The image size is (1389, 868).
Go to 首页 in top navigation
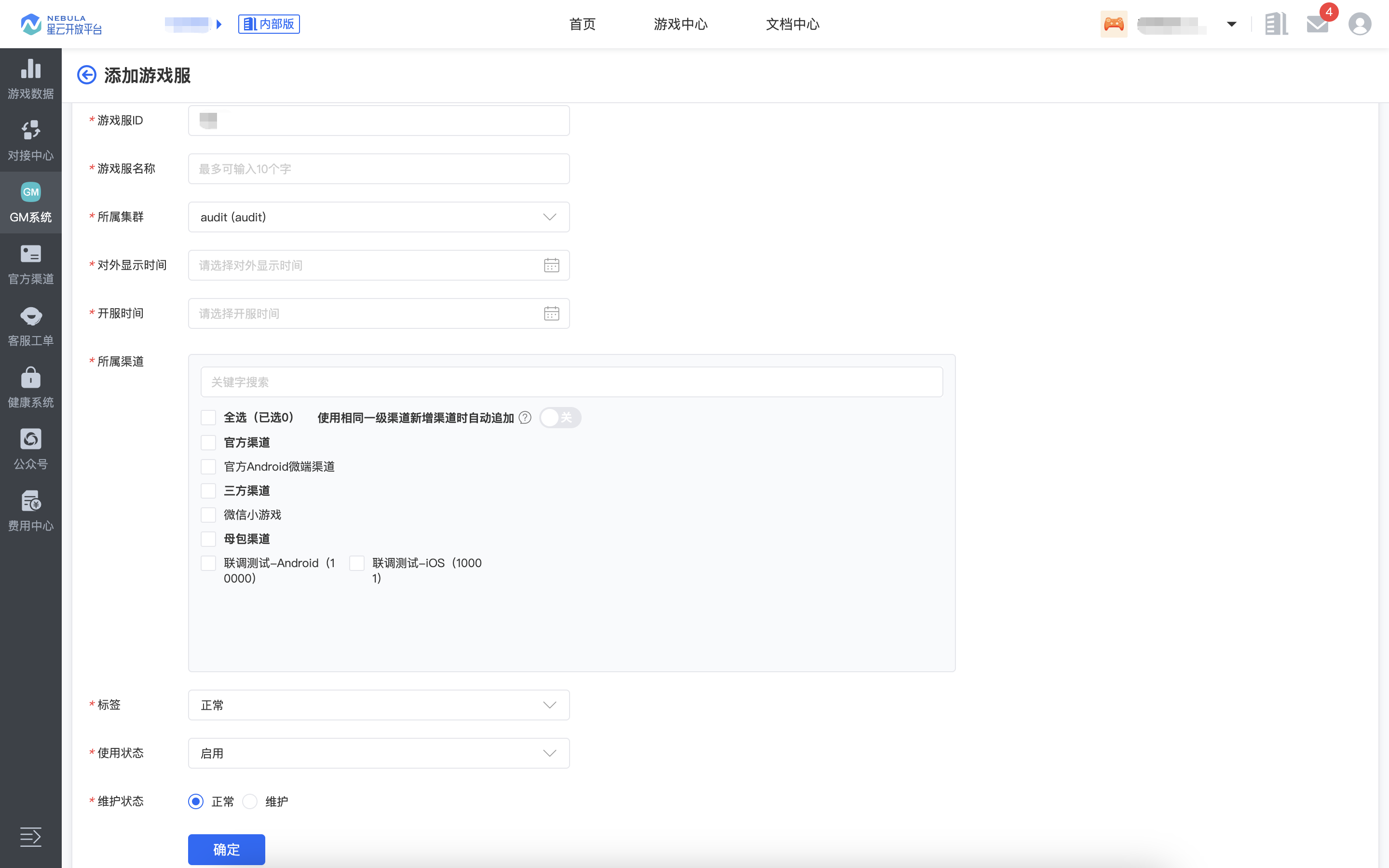pos(582,24)
